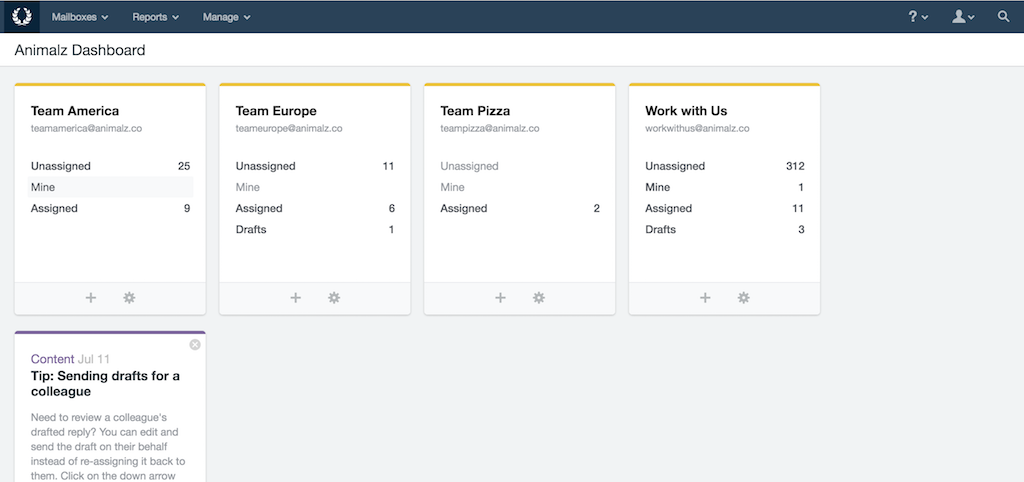Screen dimensions: 1024x482
Task: Open Drafts folder in Team Europe
Action: coord(315,230)
